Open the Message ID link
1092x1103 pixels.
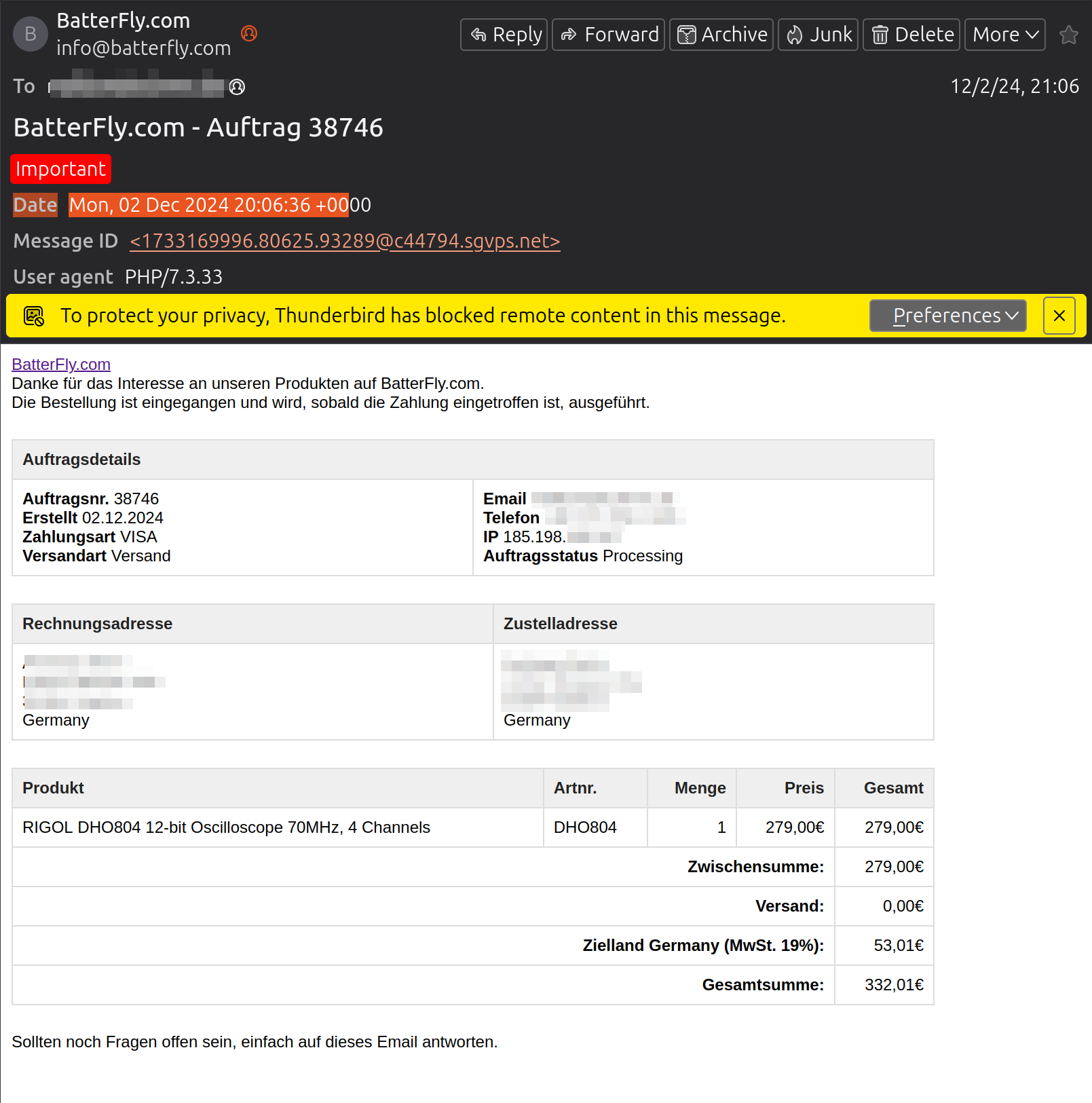[345, 241]
